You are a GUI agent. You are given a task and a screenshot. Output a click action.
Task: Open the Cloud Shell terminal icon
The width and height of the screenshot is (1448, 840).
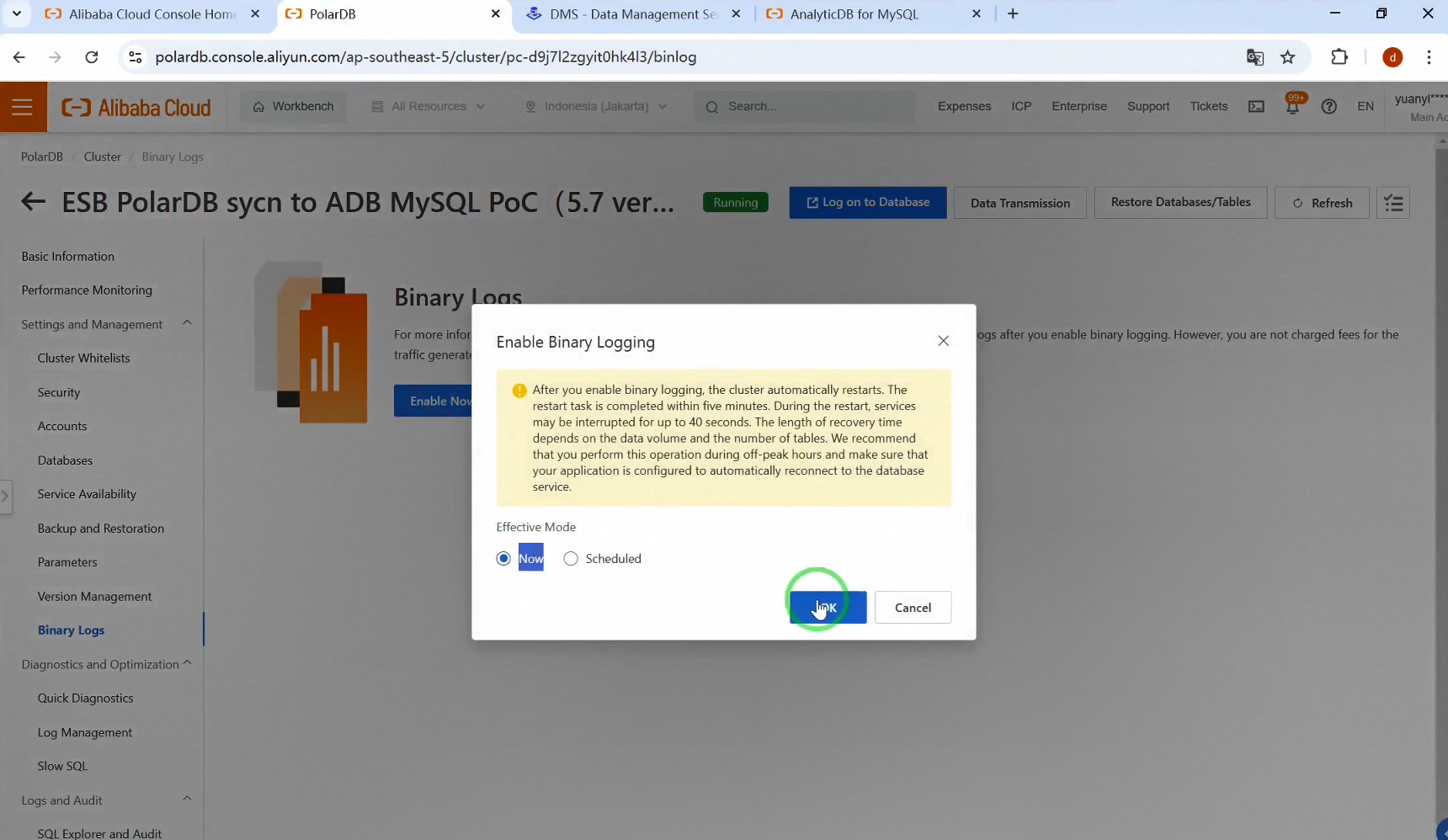(1256, 107)
